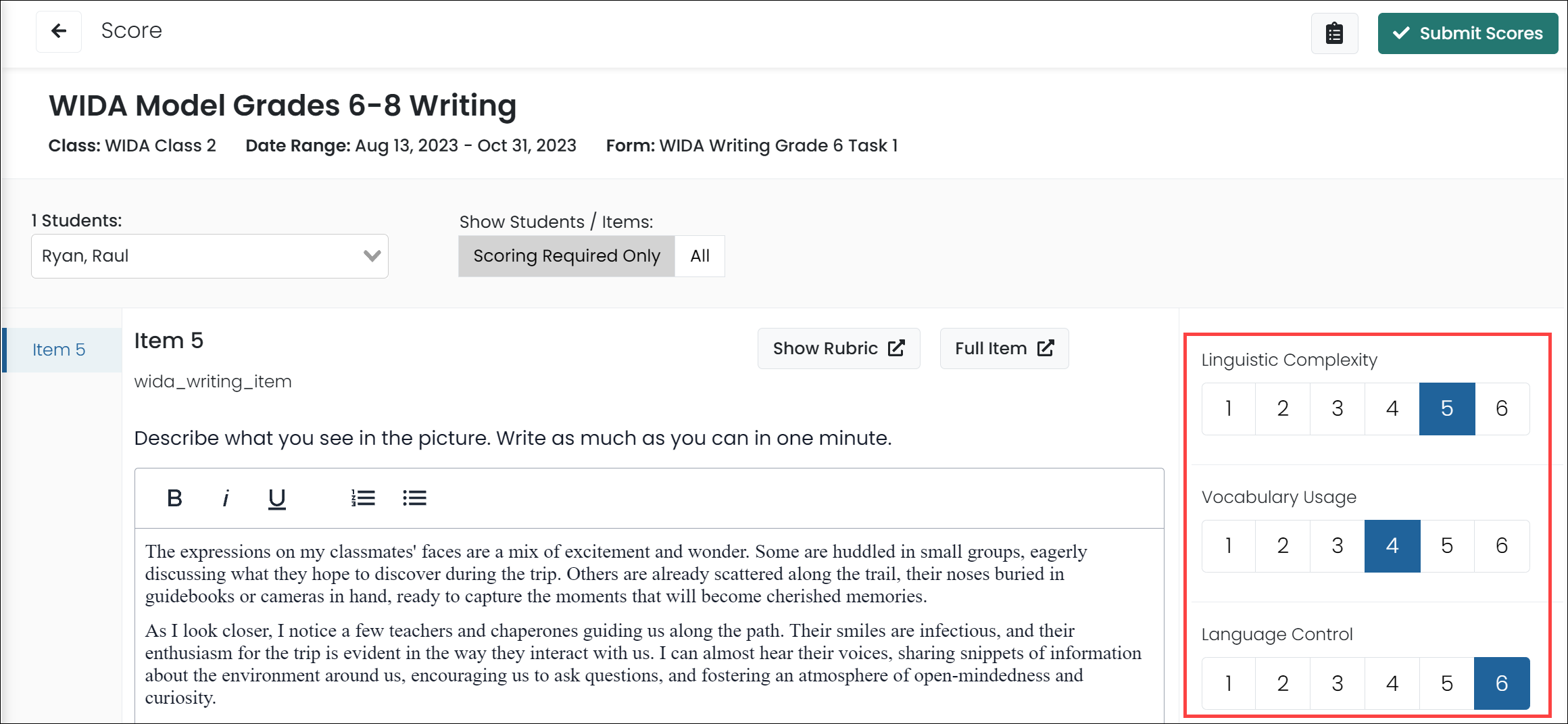Open the clipboard notes icon
The image size is (1568, 724).
pyautogui.click(x=1334, y=33)
